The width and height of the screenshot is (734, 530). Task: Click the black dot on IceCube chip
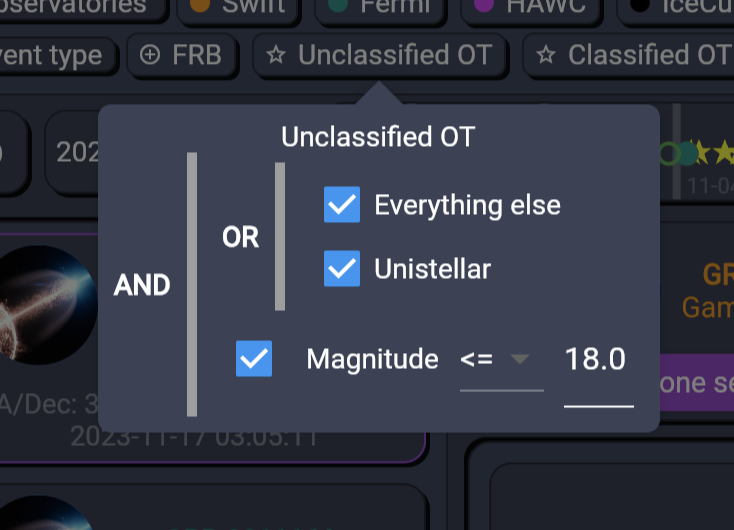click(640, 4)
